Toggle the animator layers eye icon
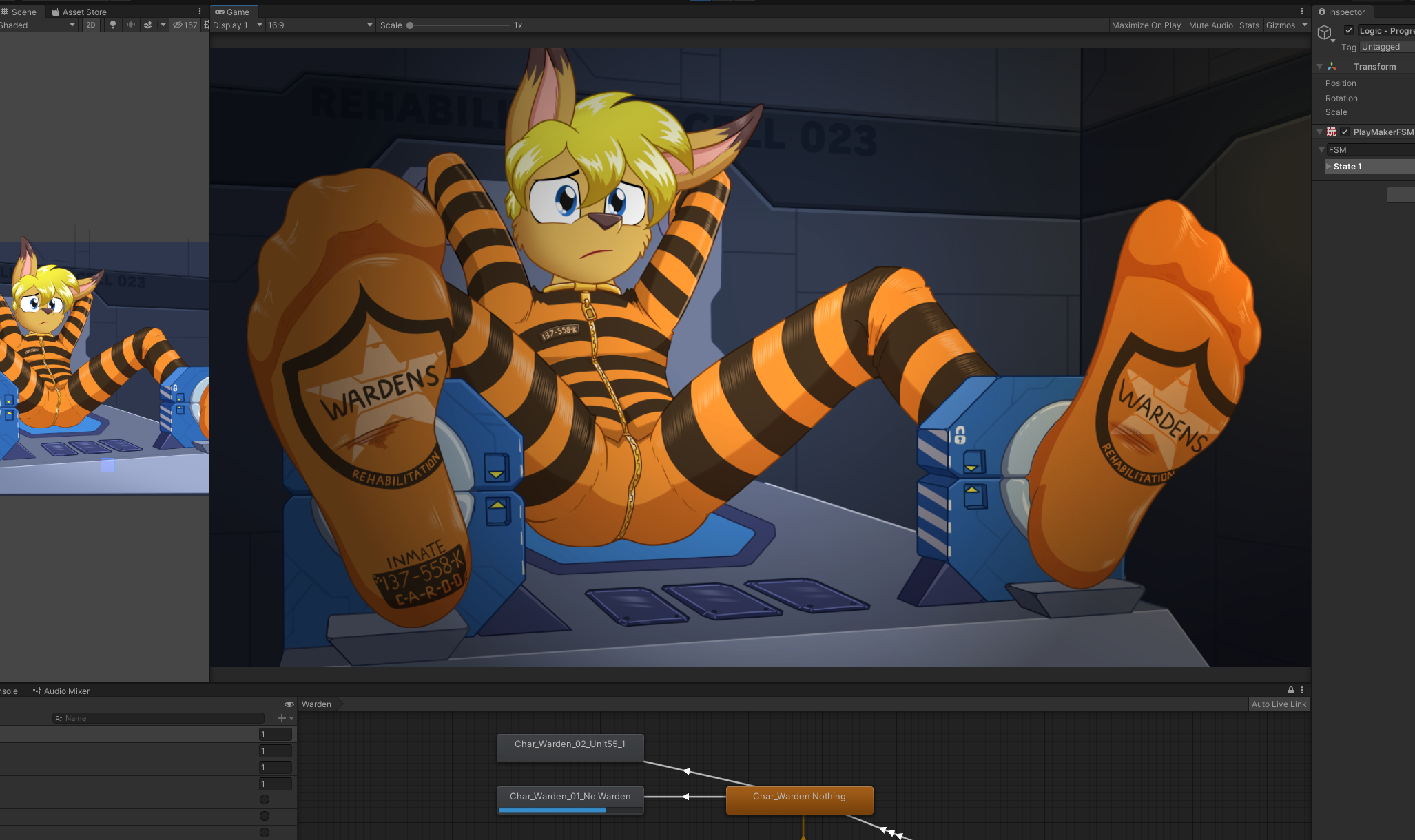This screenshot has height=840, width=1415. coord(289,704)
